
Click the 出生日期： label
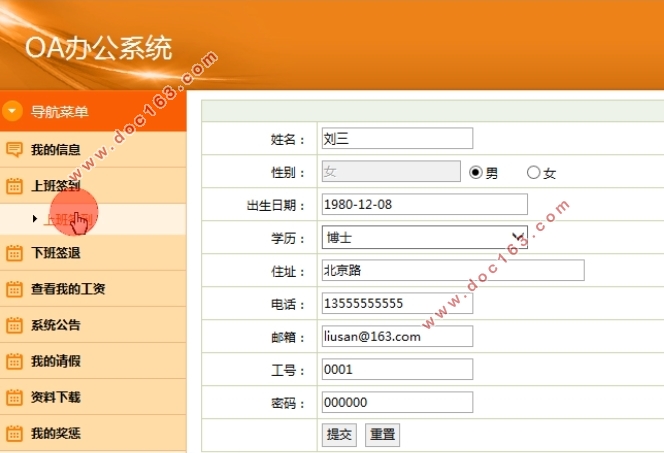click(276, 205)
